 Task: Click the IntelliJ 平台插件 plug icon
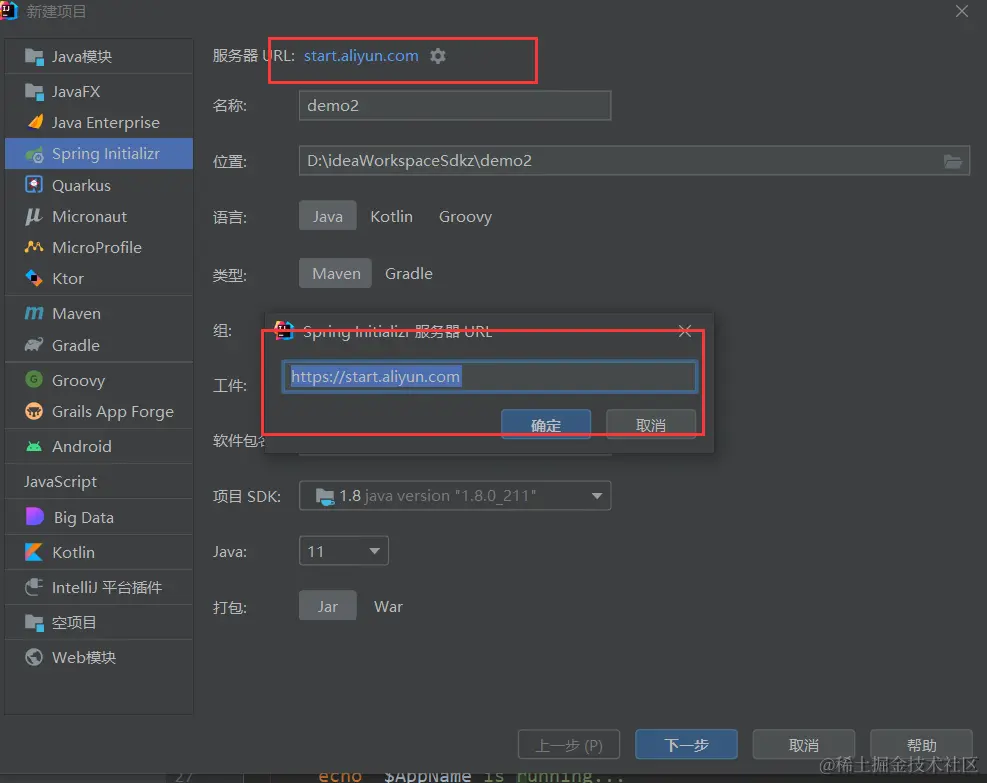(x=34, y=587)
